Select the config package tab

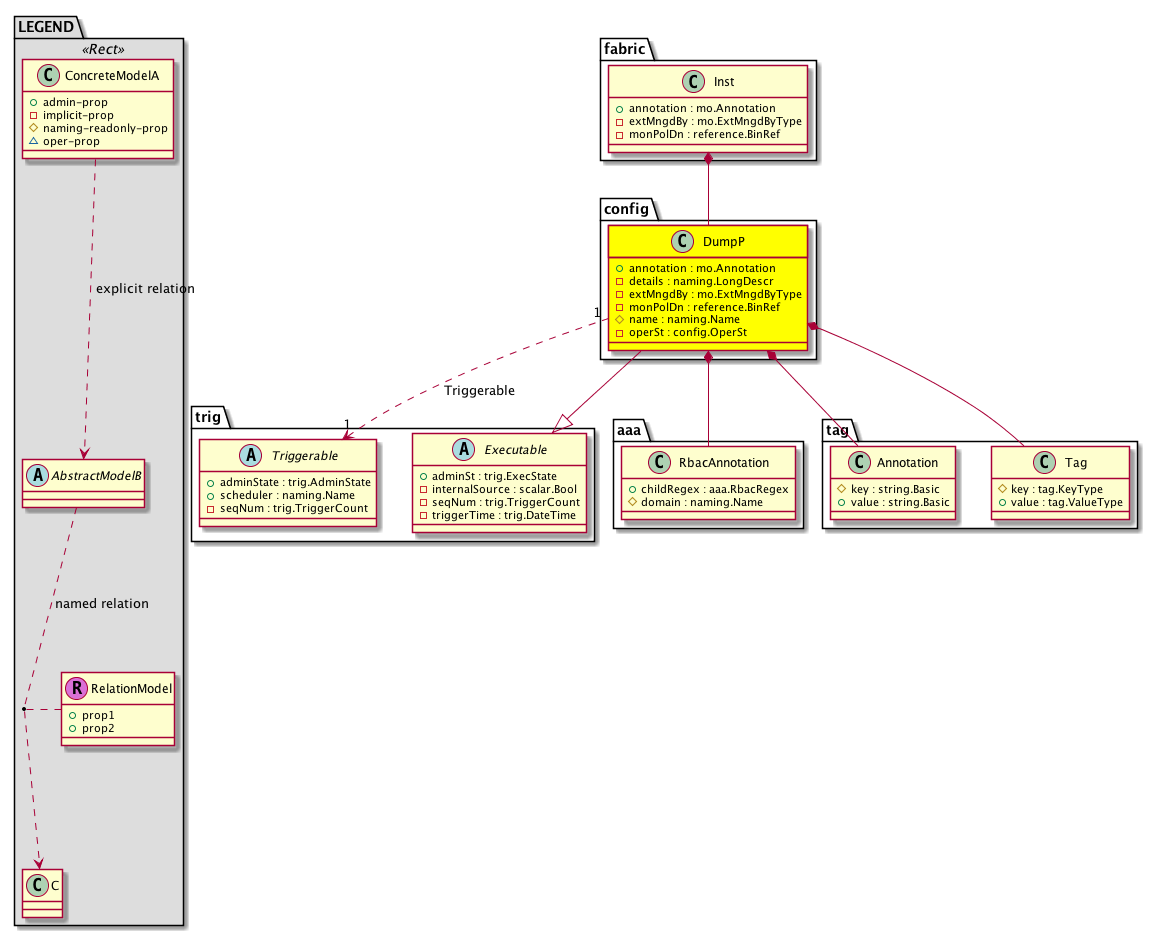(625, 208)
